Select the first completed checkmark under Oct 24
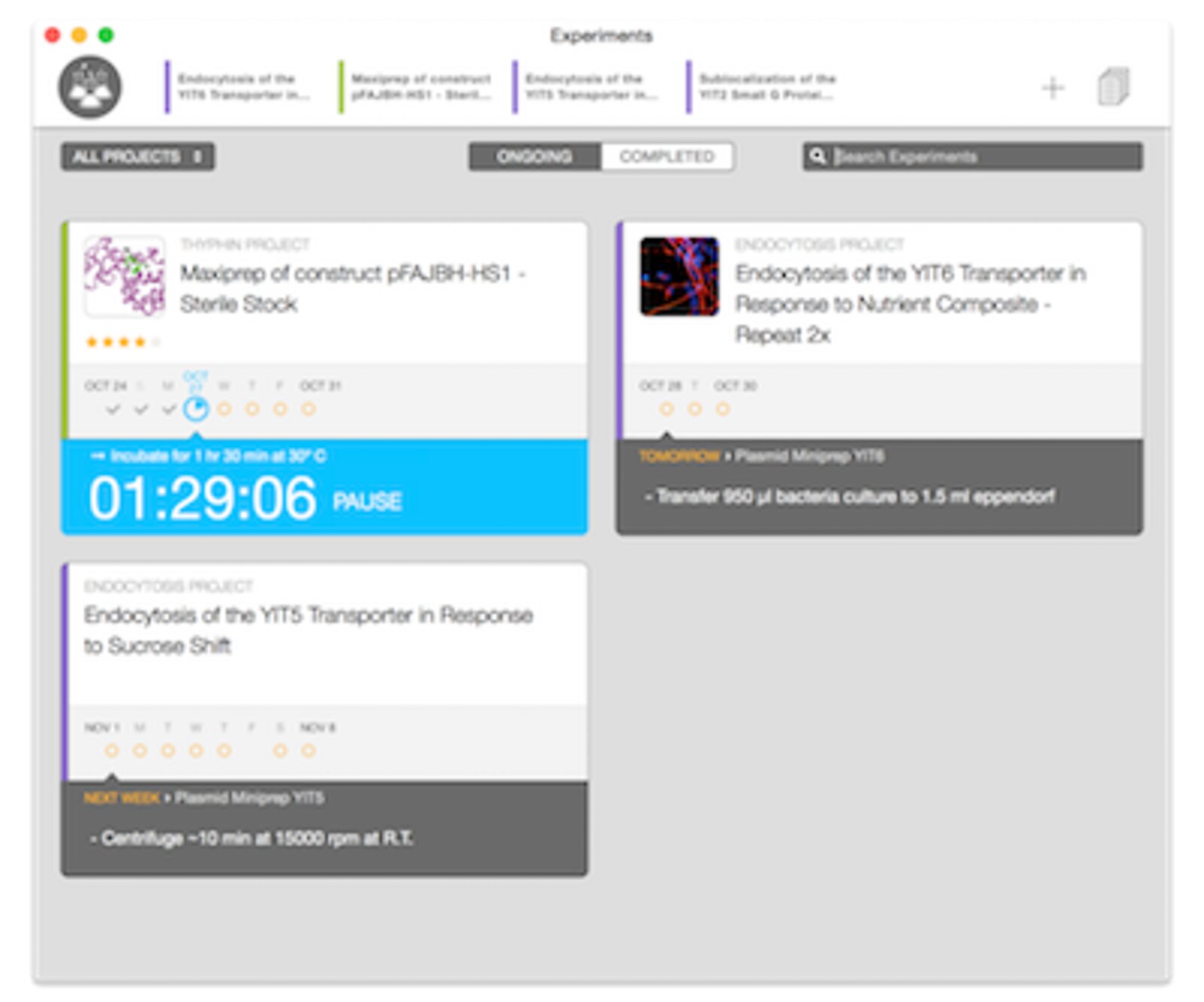Screen dimensions: 1204x1002 [113, 409]
